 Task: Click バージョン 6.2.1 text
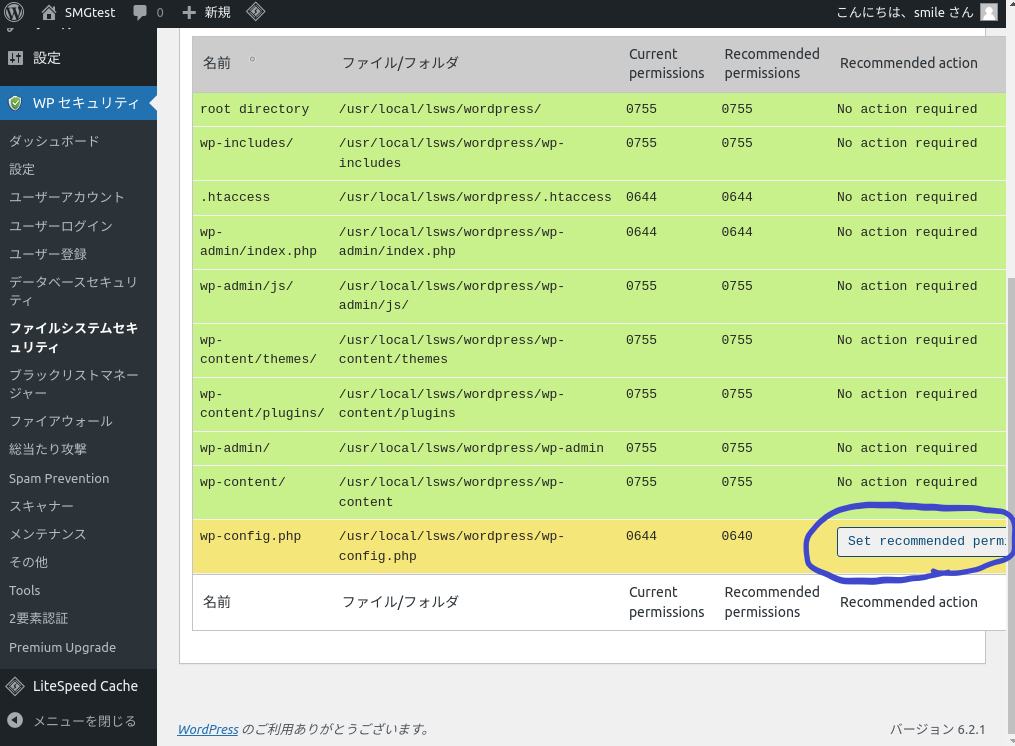[937, 729]
